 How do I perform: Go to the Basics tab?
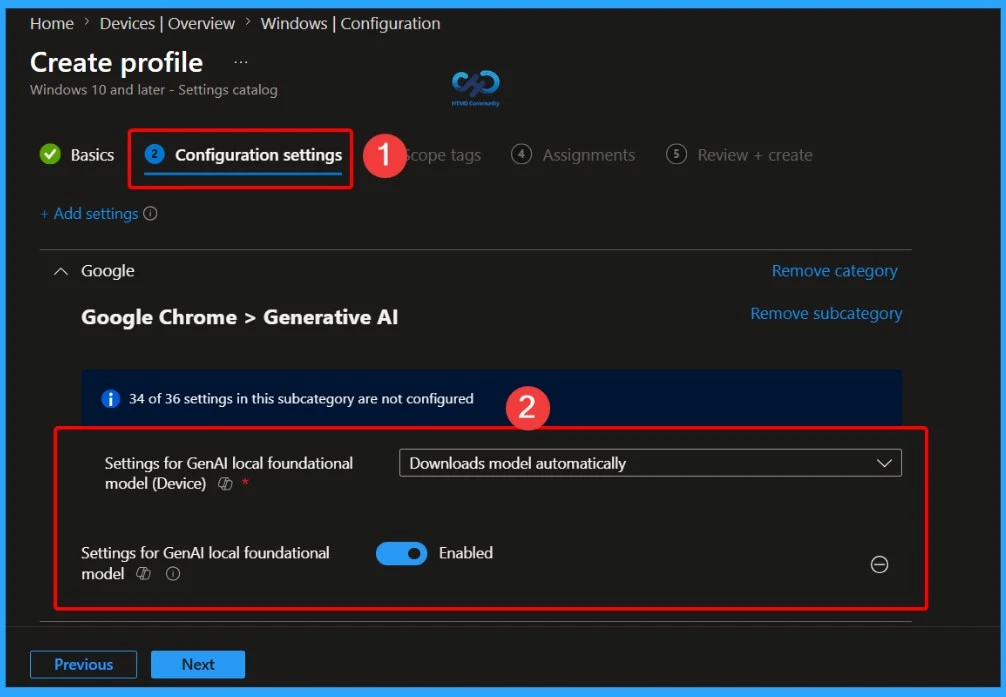click(77, 155)
